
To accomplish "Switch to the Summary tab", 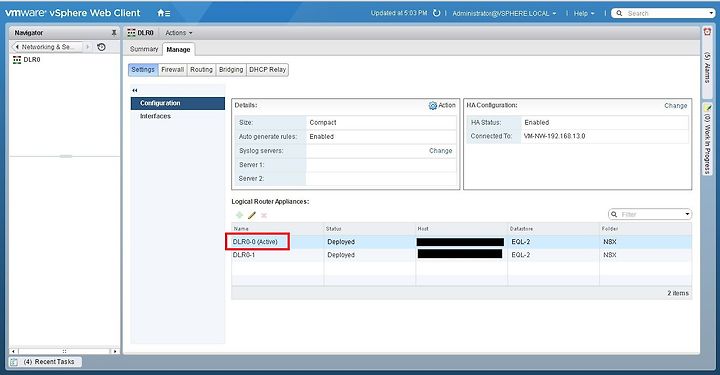I will (x=144, y=49).
